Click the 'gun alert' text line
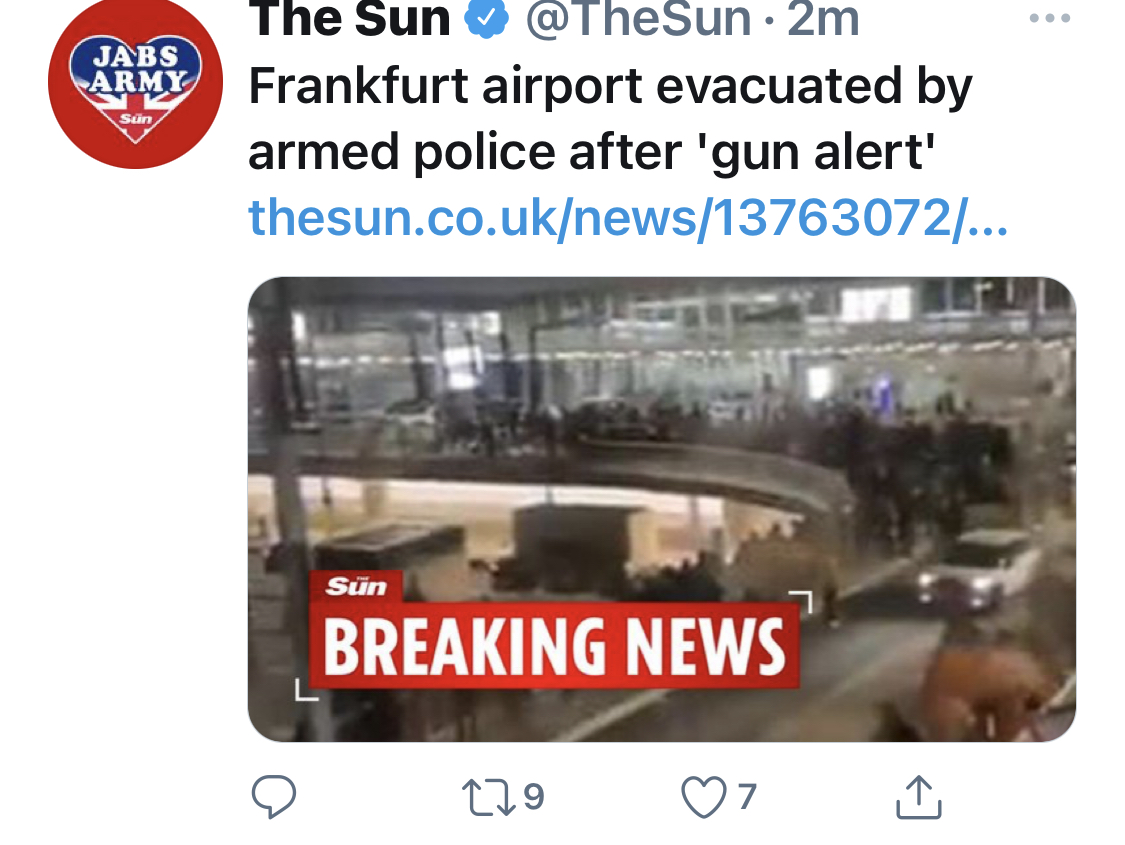Viewport: 1125px width, 845px height. click(x=591, y=152)
